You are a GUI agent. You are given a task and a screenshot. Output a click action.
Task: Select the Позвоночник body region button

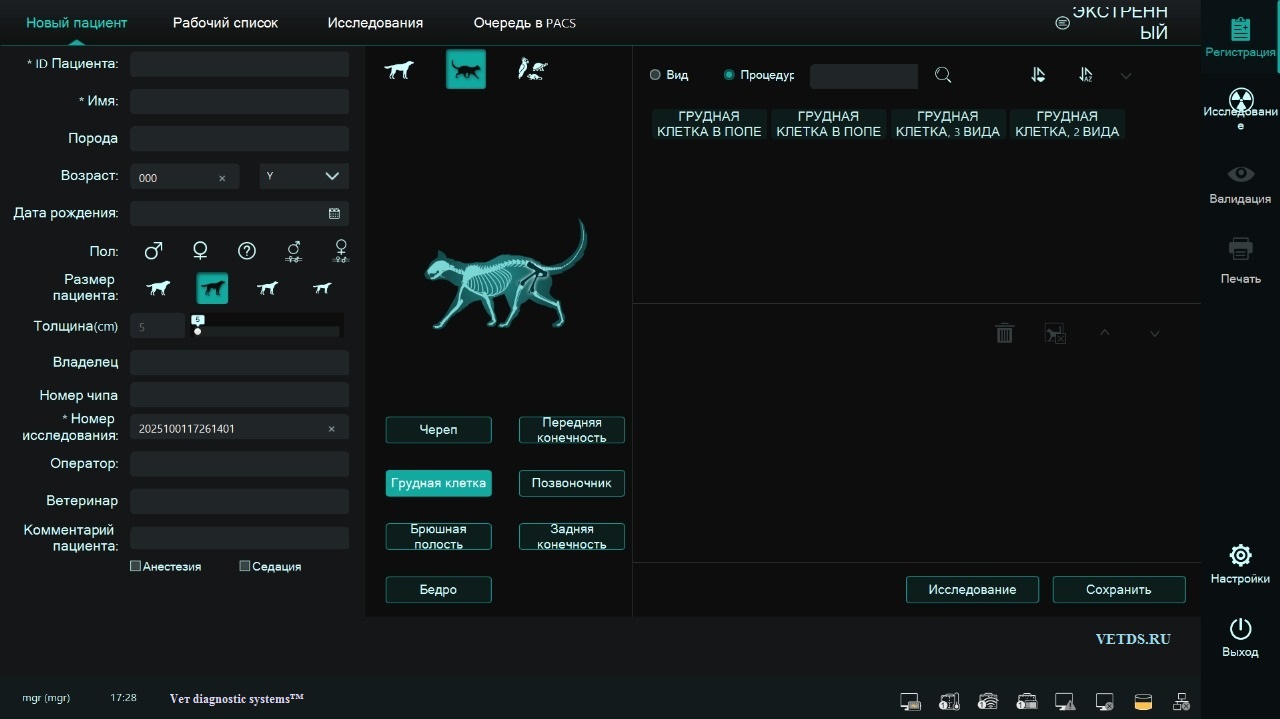[571, 483]
